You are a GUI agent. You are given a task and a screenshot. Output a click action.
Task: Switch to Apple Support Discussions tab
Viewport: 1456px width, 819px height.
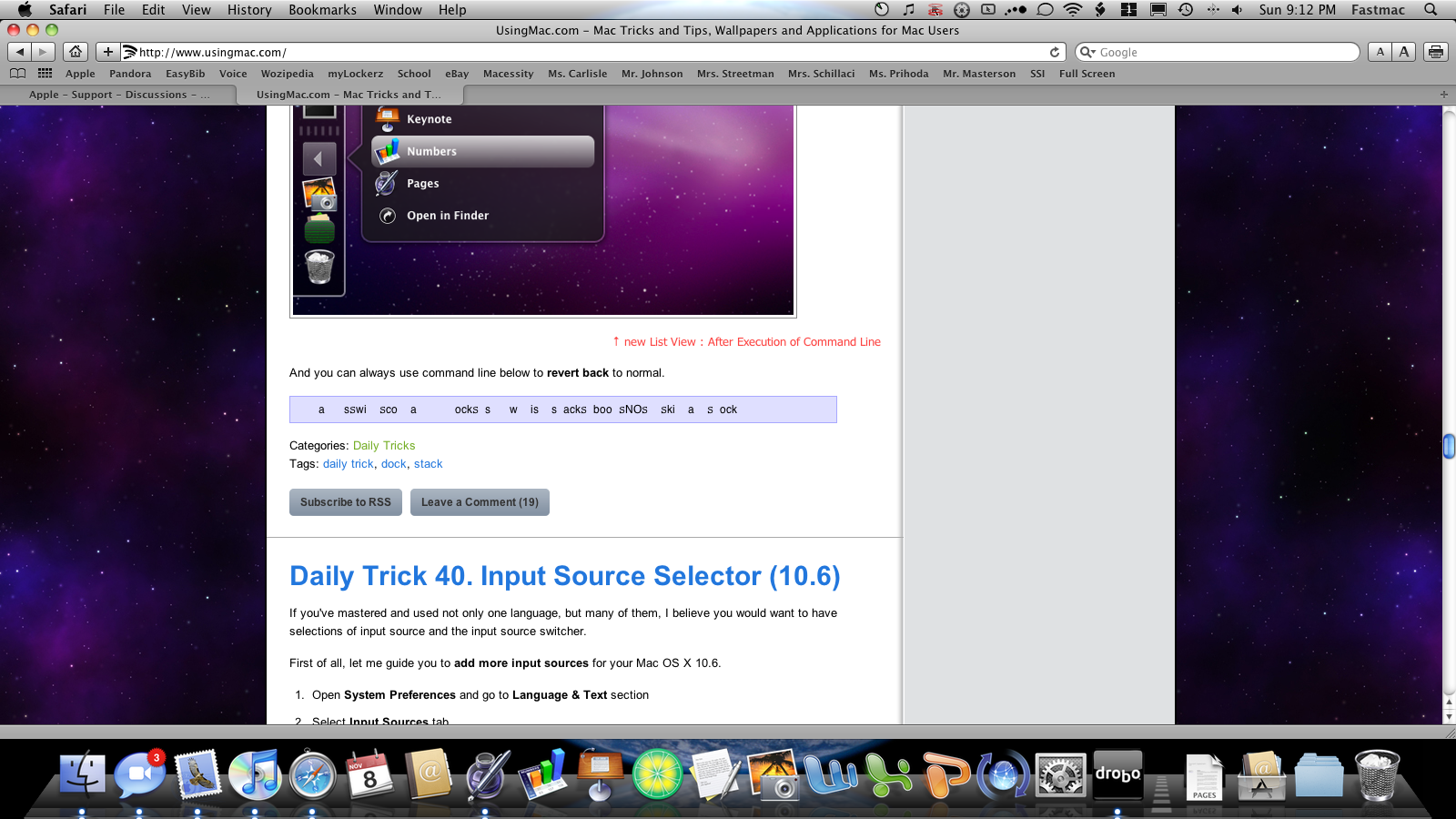click(x=118, y=95)
